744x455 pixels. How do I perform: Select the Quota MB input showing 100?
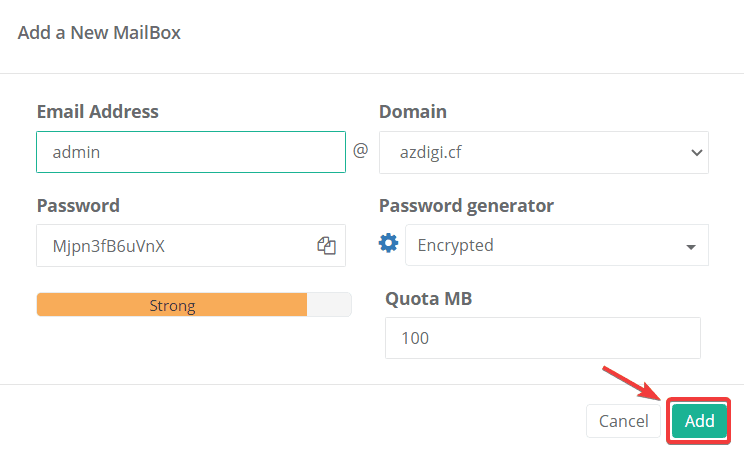point(542,338)
